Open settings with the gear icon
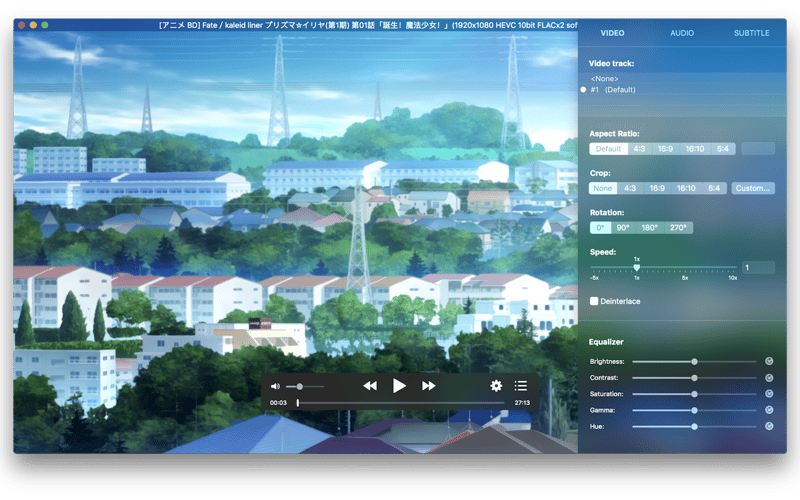The image size is (800, 500). tap(496, 386)
